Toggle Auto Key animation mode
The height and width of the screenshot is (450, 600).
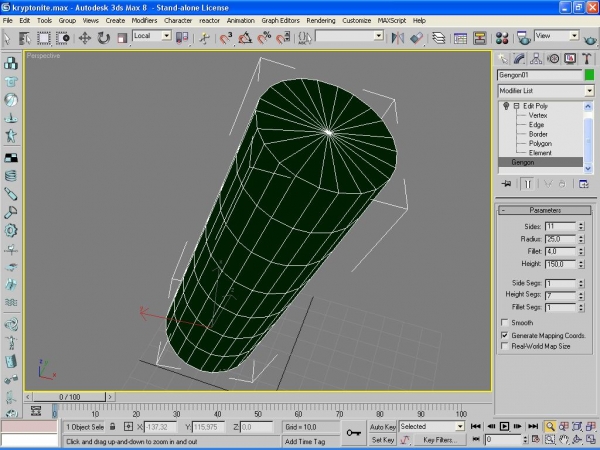click(x=382, y=427)
